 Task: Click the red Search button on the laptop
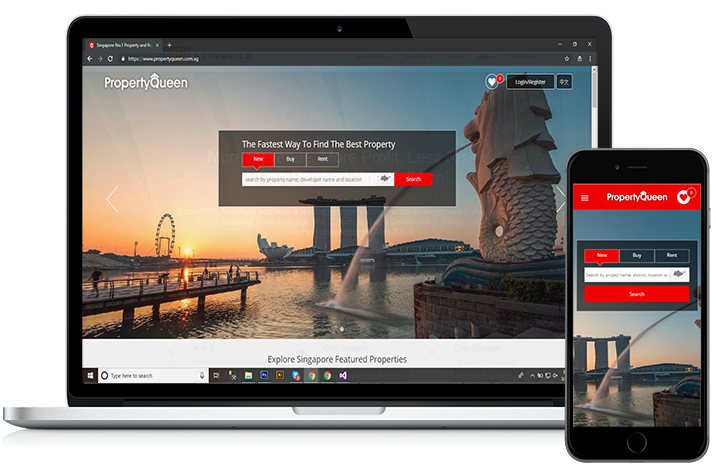point(413,179)
